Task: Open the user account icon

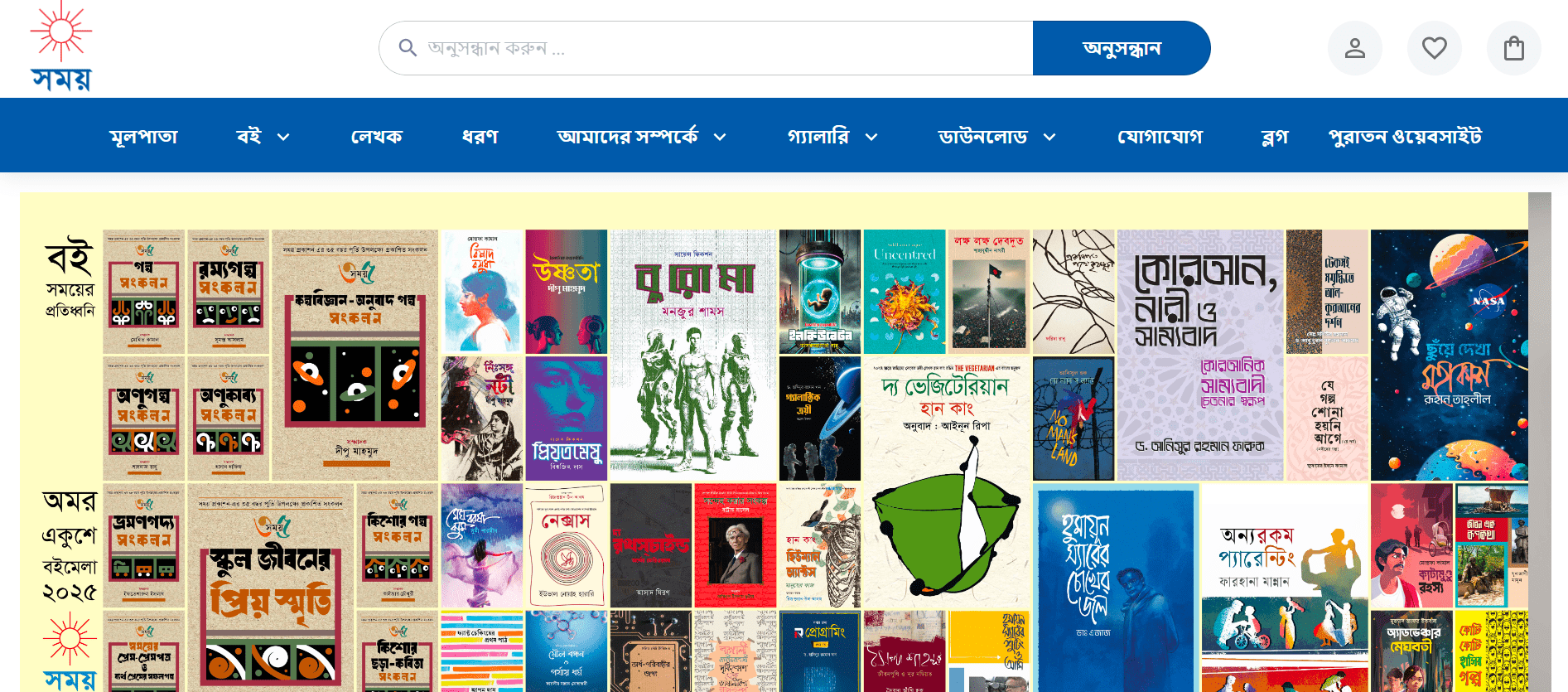Action: click(x=1355, y=48)
